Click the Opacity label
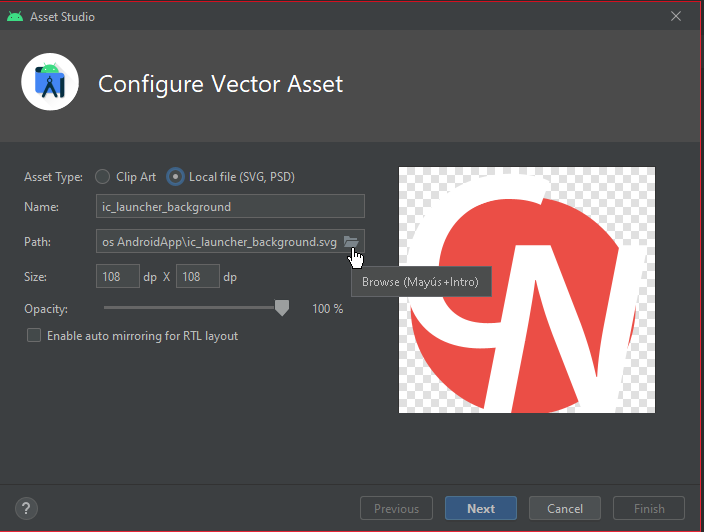Screen dimensions: 704x532 pos(46,309)
